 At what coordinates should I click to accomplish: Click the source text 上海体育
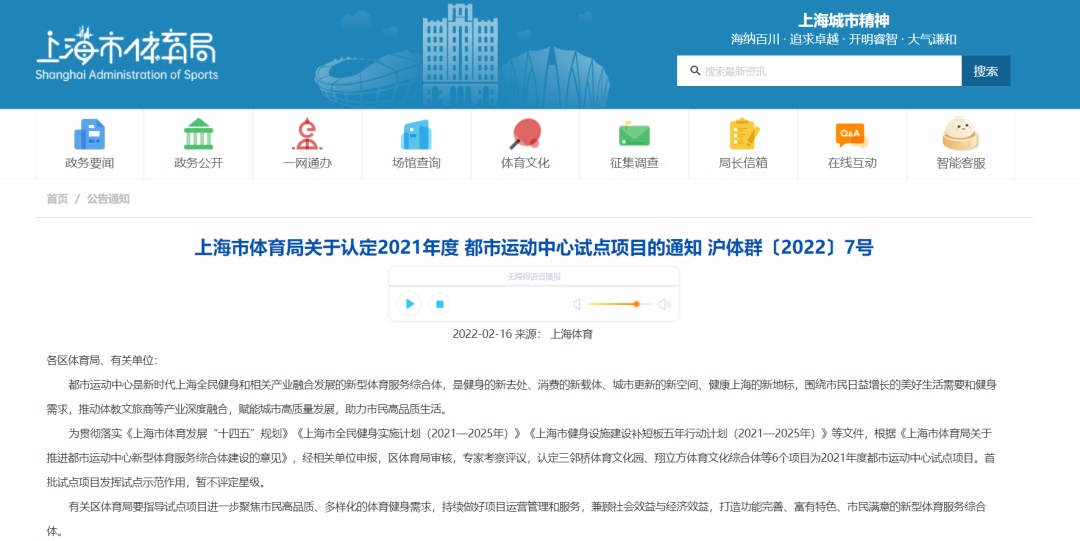[x=572, y=334]
